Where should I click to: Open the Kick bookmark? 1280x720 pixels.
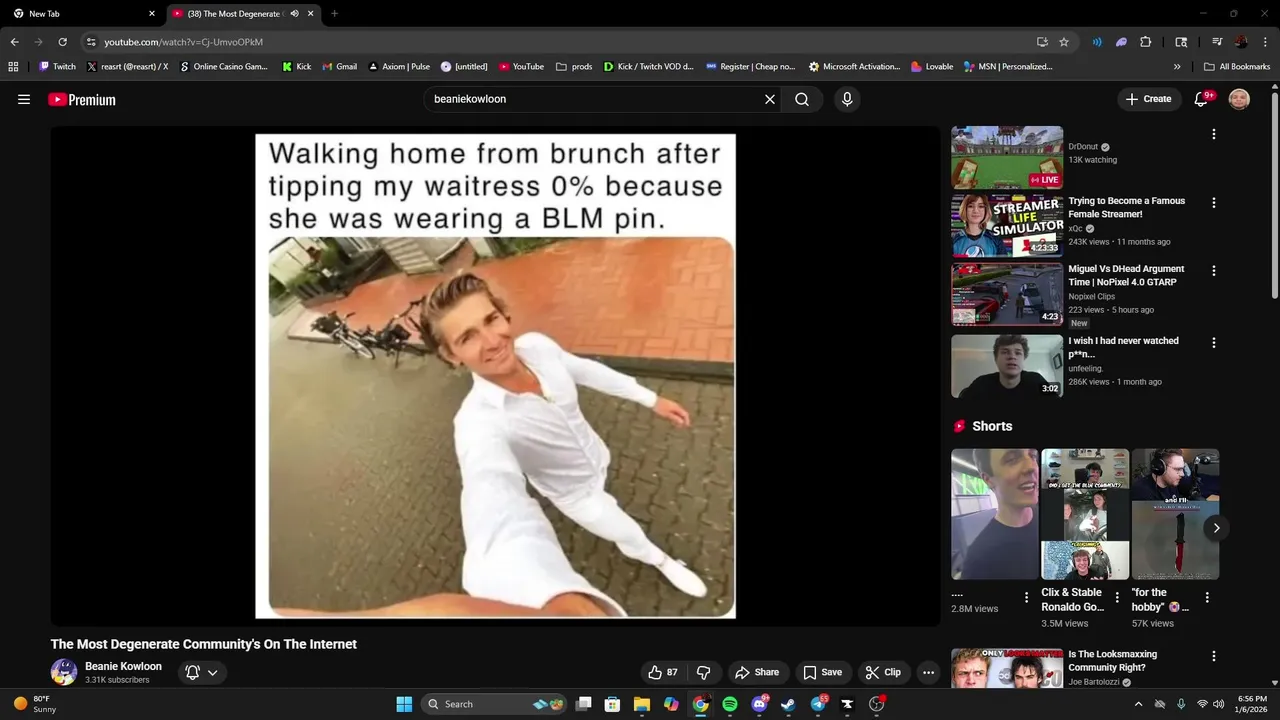tap(297, 67)
